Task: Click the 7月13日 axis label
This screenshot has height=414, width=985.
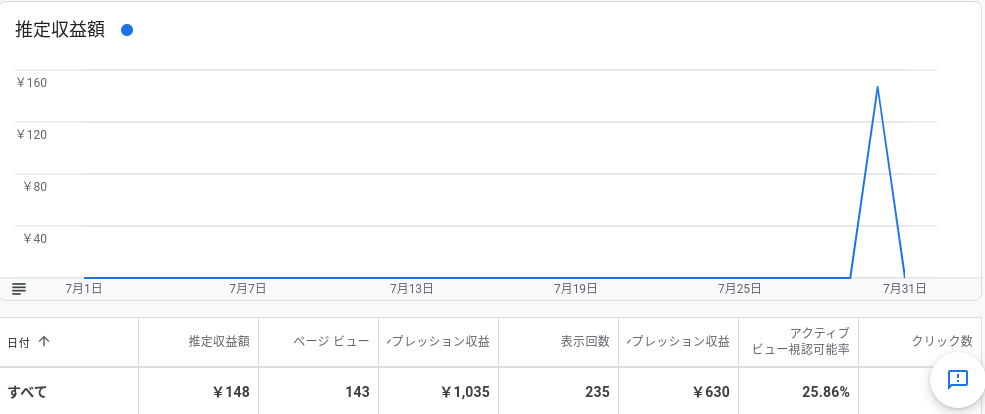Action: 411,289
